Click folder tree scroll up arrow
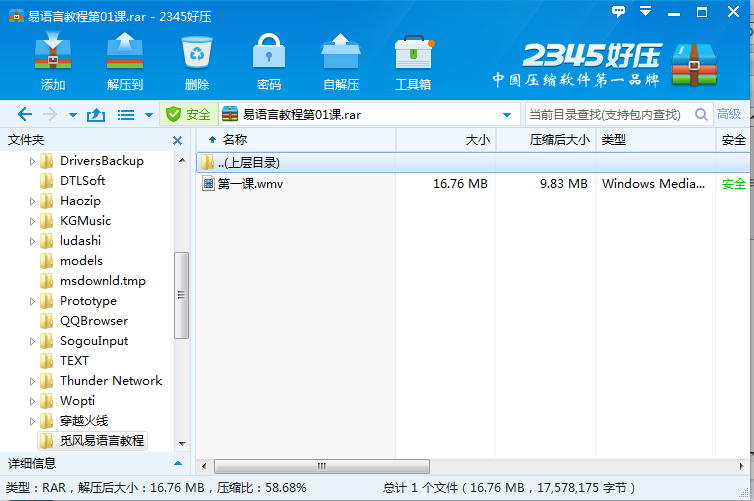 182,160
